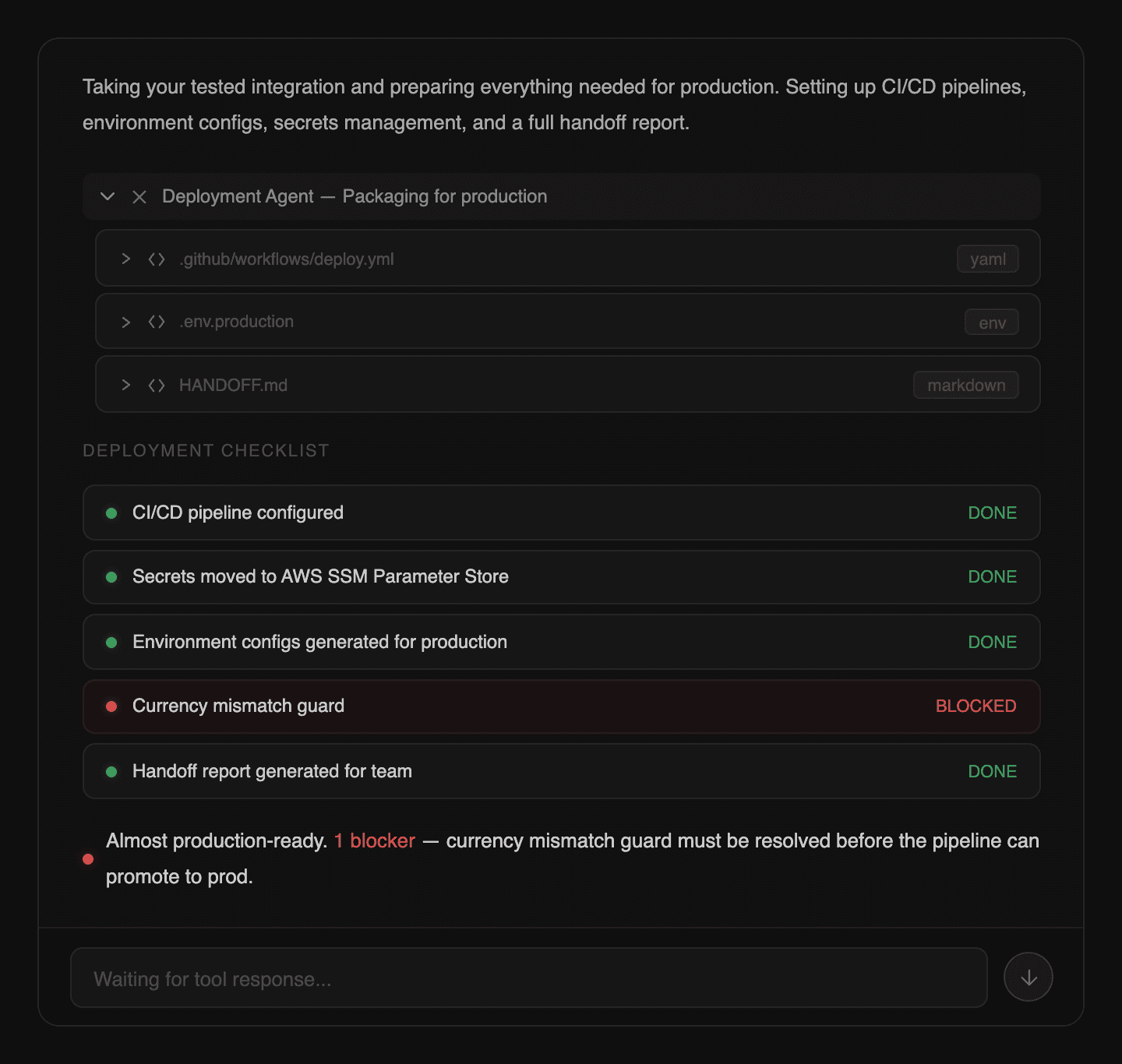The width and height of the screenshot is (1122, 1064).
Task: Click the code brackets icon for .env.production
Action: tap(157, 322)
